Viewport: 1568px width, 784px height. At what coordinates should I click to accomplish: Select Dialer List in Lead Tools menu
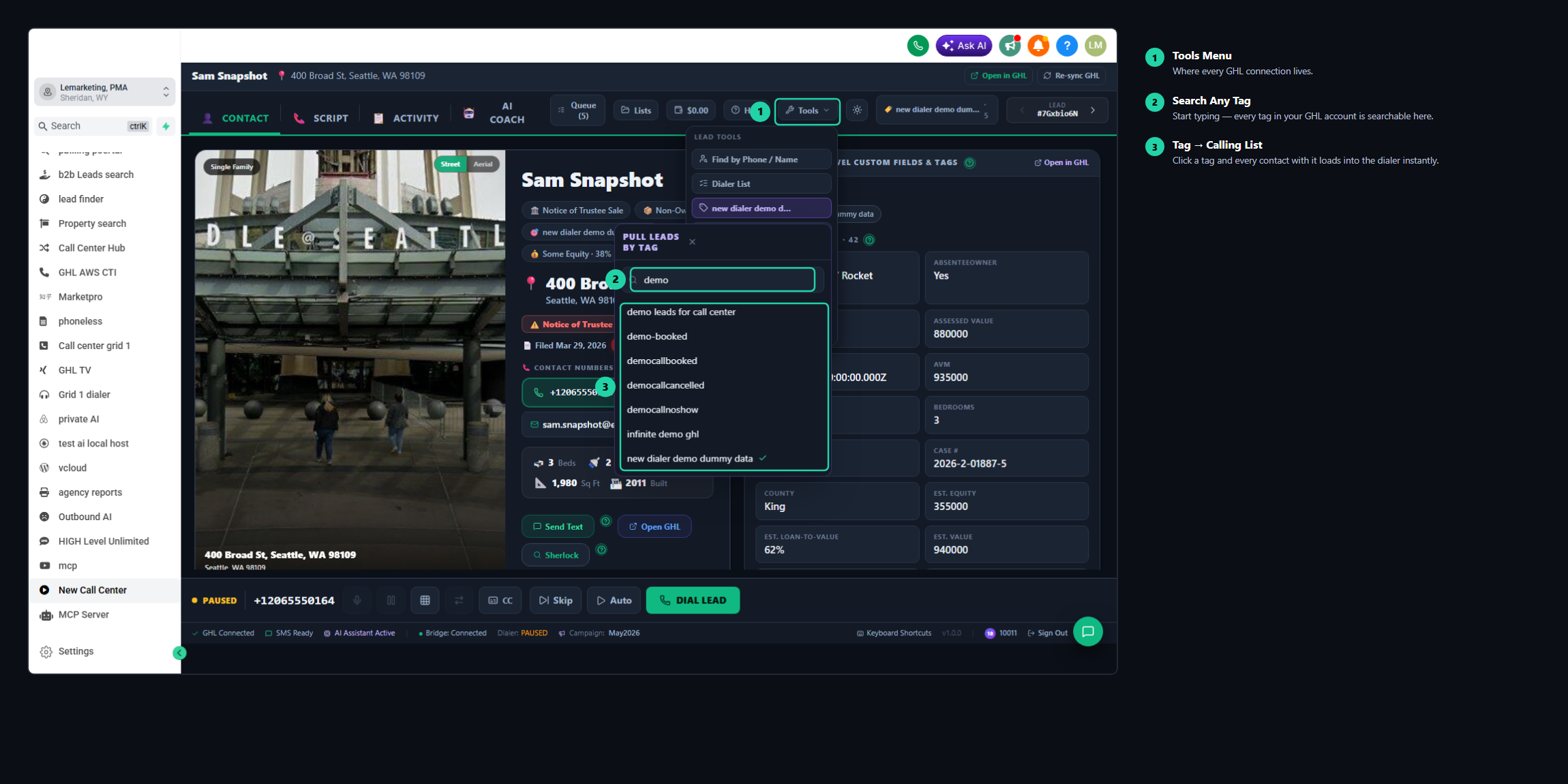point(762,184)
